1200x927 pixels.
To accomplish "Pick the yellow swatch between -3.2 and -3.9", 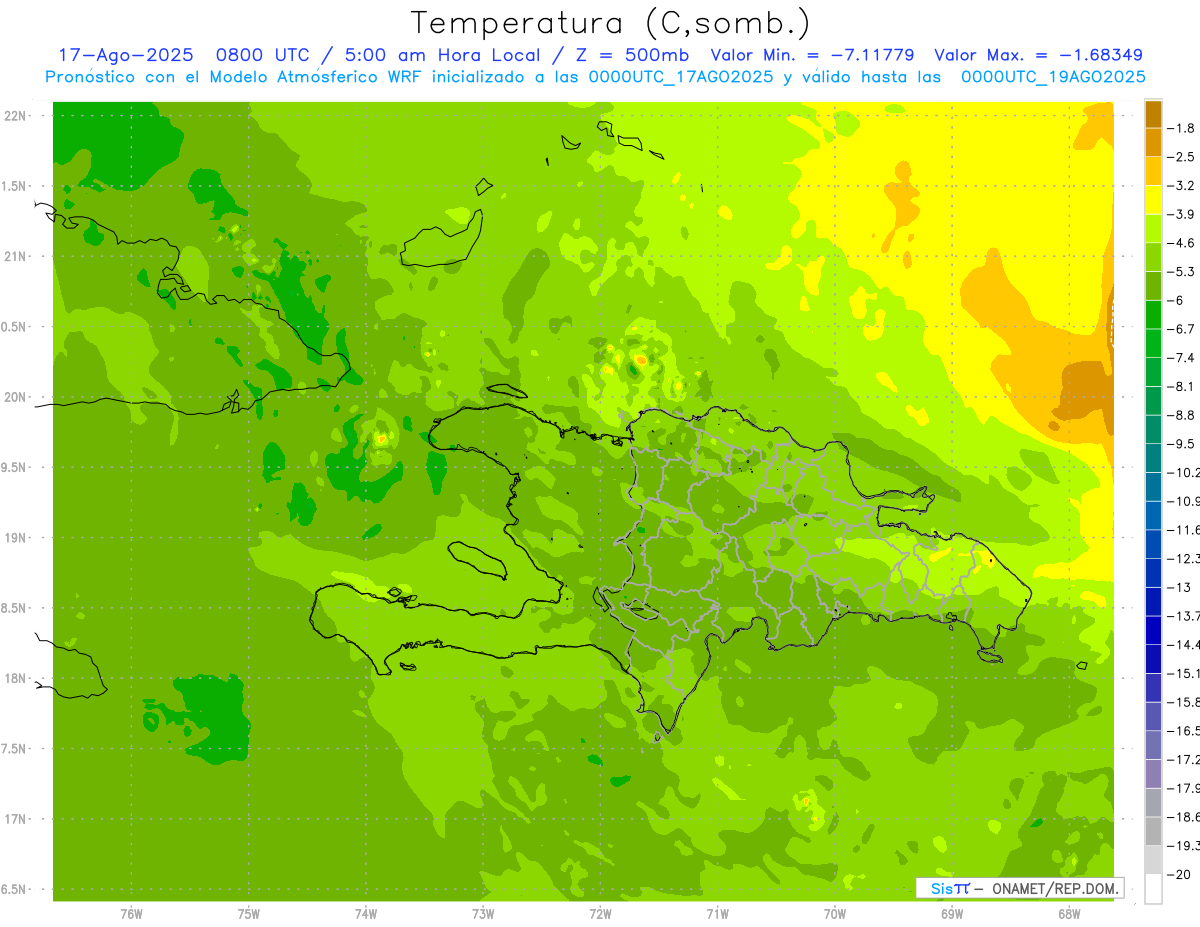I will tap(1153, 200).
